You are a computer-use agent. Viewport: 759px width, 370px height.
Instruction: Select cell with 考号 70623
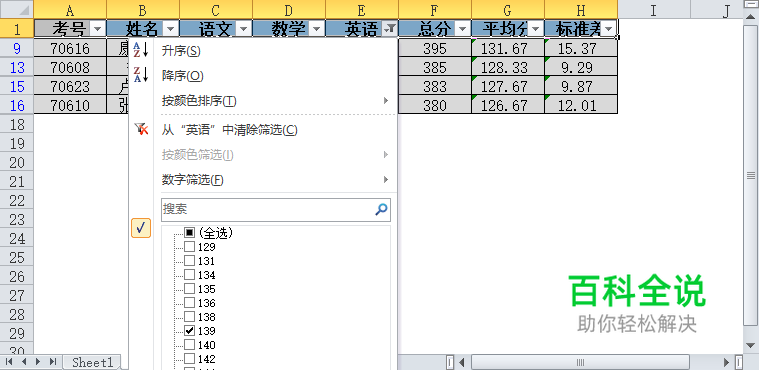pyautogui.click(x=70, y=86)
